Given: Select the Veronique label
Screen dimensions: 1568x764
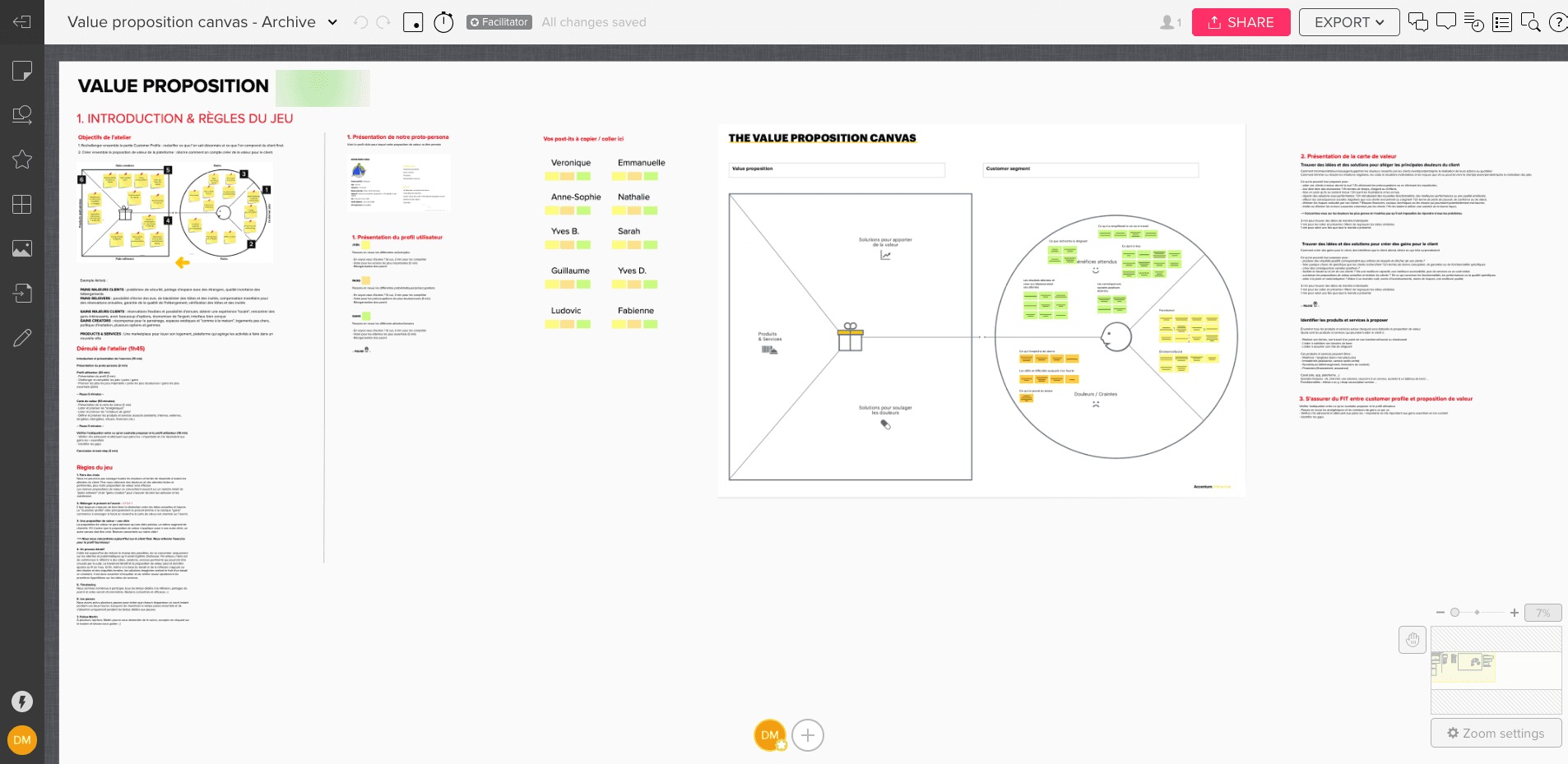Looking at the screenshot, I should [571, 163].
